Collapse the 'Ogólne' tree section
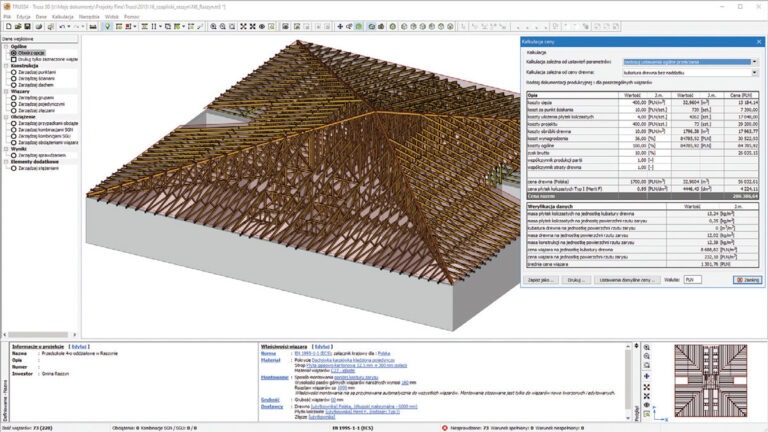The width and height of the screenshot is (768, 432). 6,47
